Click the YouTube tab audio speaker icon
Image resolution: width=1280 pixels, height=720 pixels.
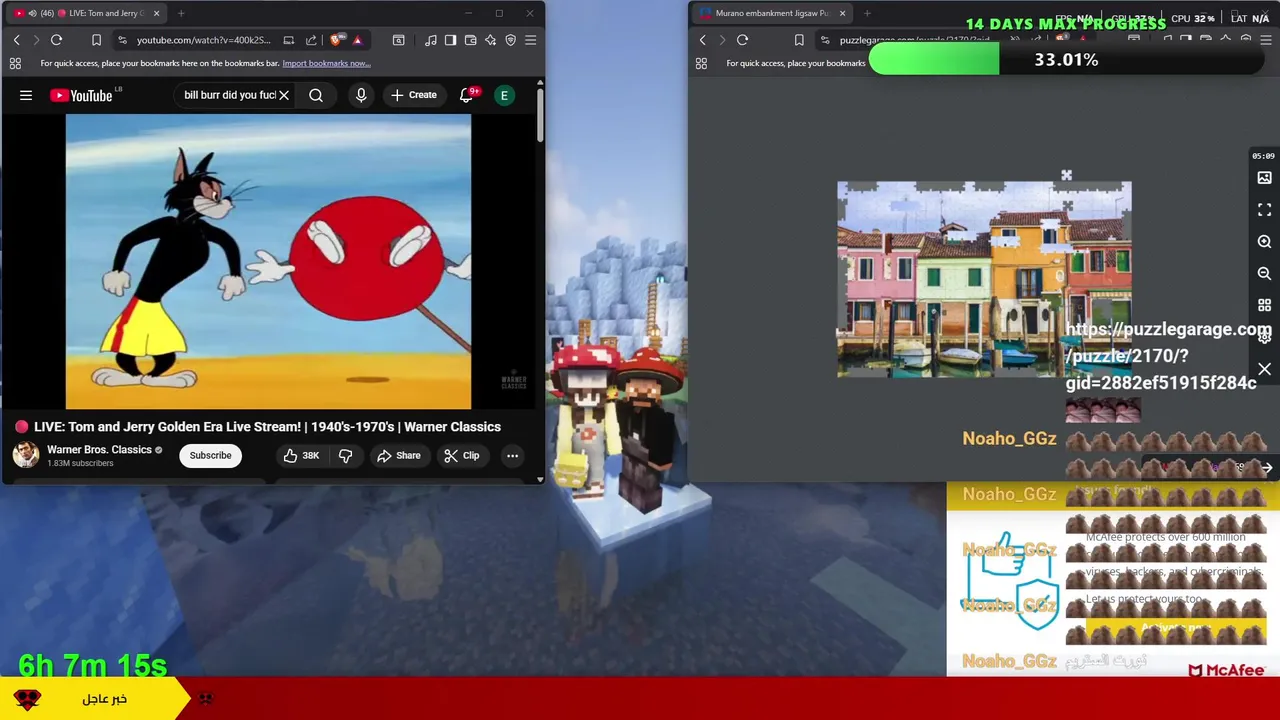tap(32, 13)
